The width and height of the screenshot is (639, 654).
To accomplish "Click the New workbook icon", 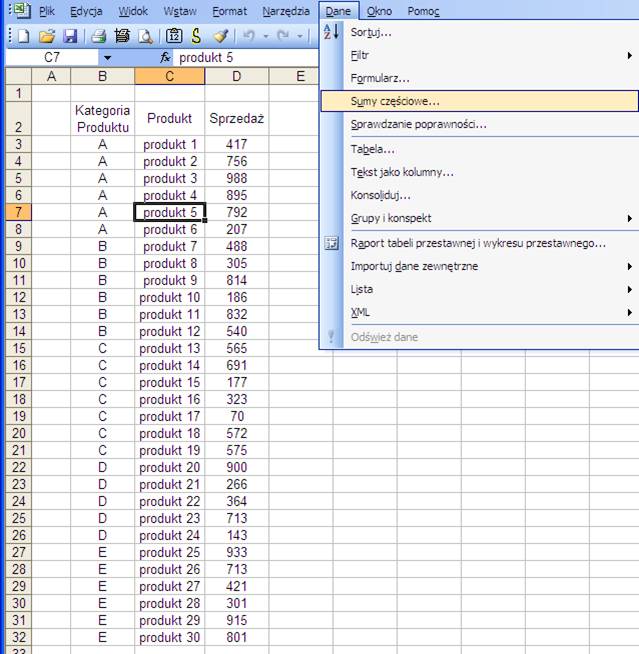I will pyautogui.click(x=22, y=36).
